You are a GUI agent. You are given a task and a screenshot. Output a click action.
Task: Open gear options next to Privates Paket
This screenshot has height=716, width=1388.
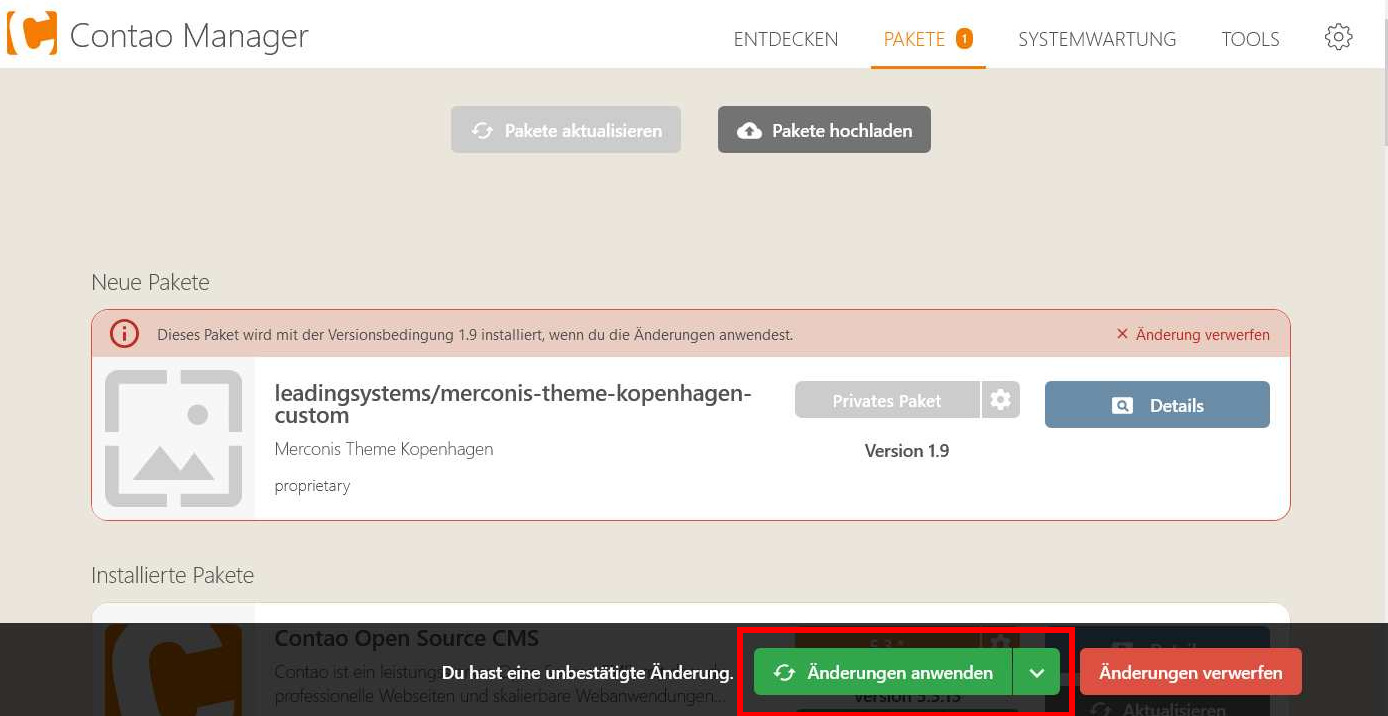(x=1000, y=400)
